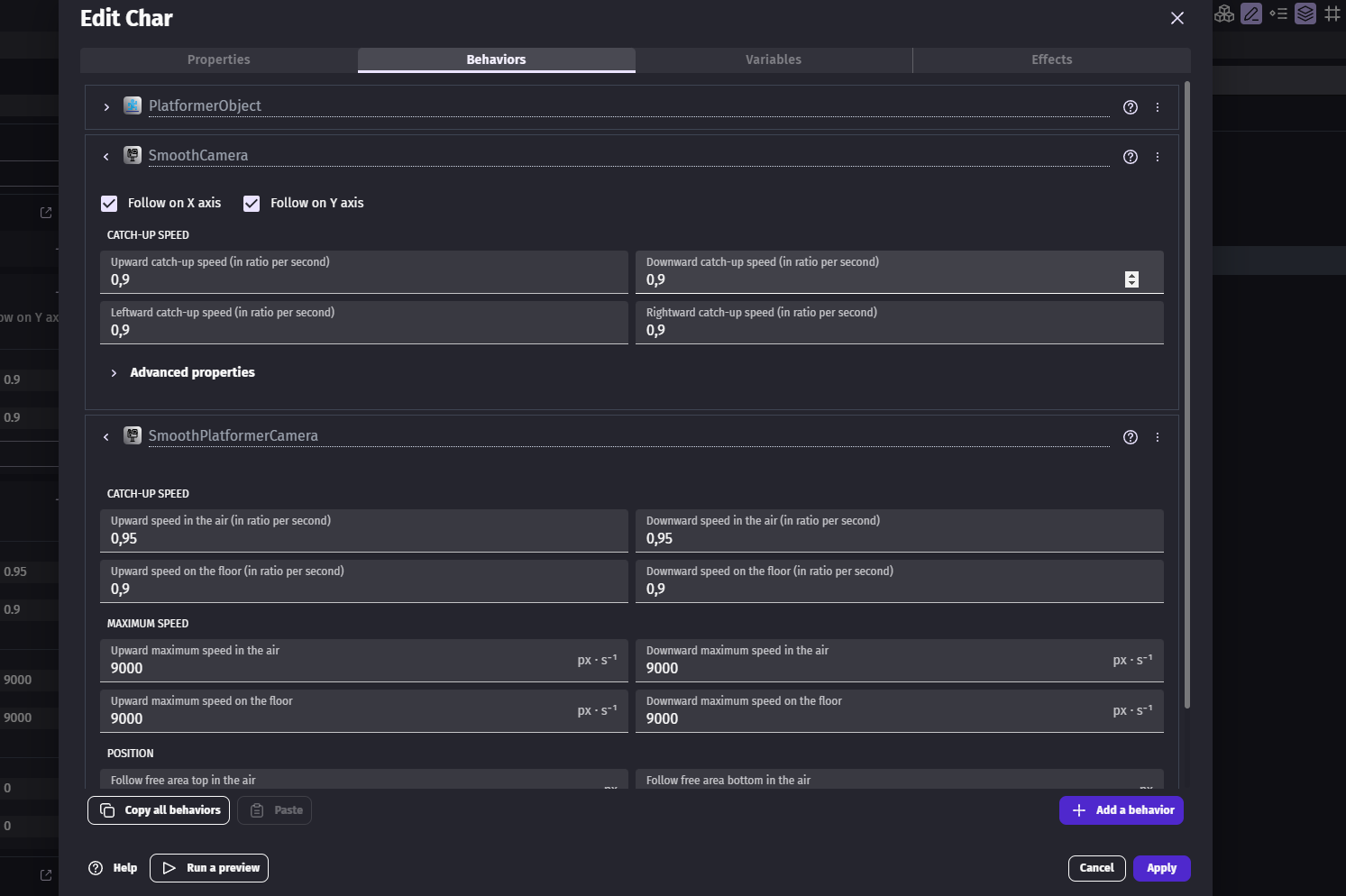Screen dimensions: 1346x896
Task: Click Follow free area bottom in the air field
Action: coord(900,780)
